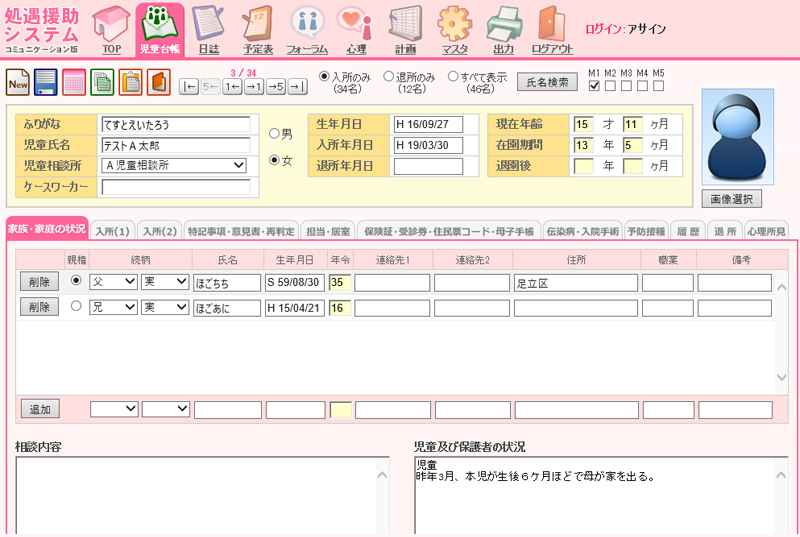Click the blue floppy disk save icon

46,82
